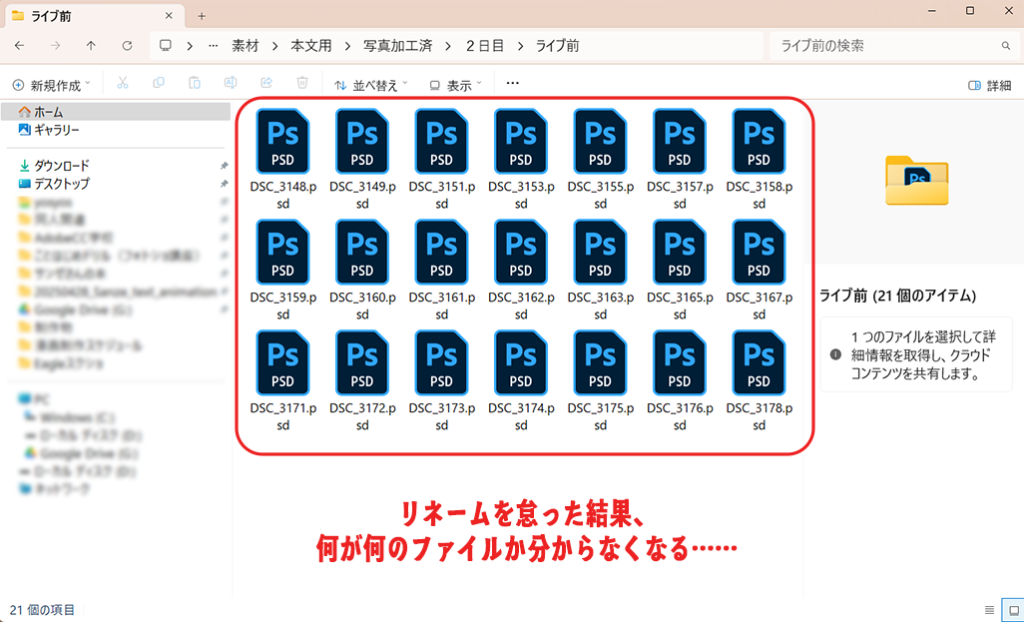Select the DSC_3167.psd file icon
Image resolution: width=1024 pixels, height=622 pixels.
[759, 252]
